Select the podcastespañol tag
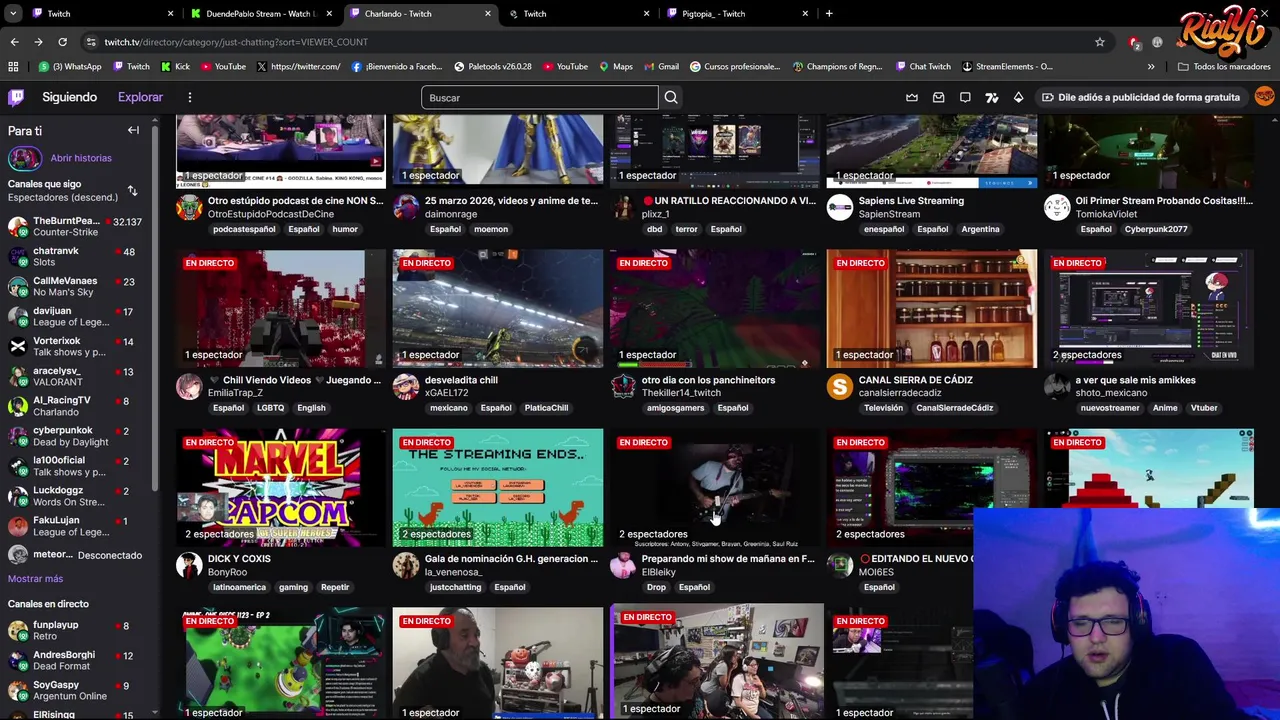This screenshot has width=1280, height=720. [x=244, y=229]
